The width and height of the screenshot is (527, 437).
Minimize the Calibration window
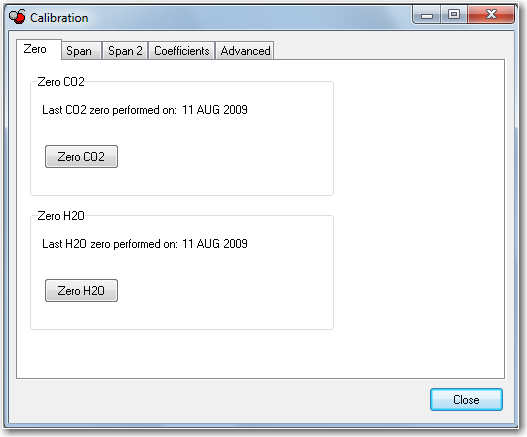click(427, 15)
